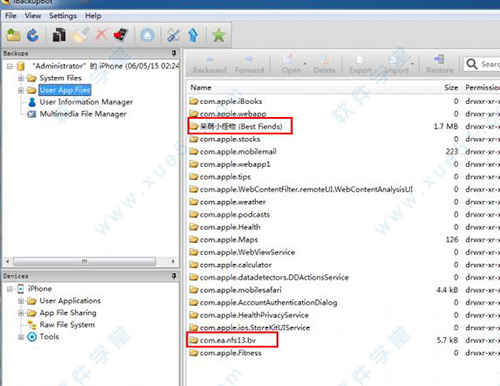
Task: Click the copy documents toolbar icon
Action: pyautogui.click(x=59, y=35)
